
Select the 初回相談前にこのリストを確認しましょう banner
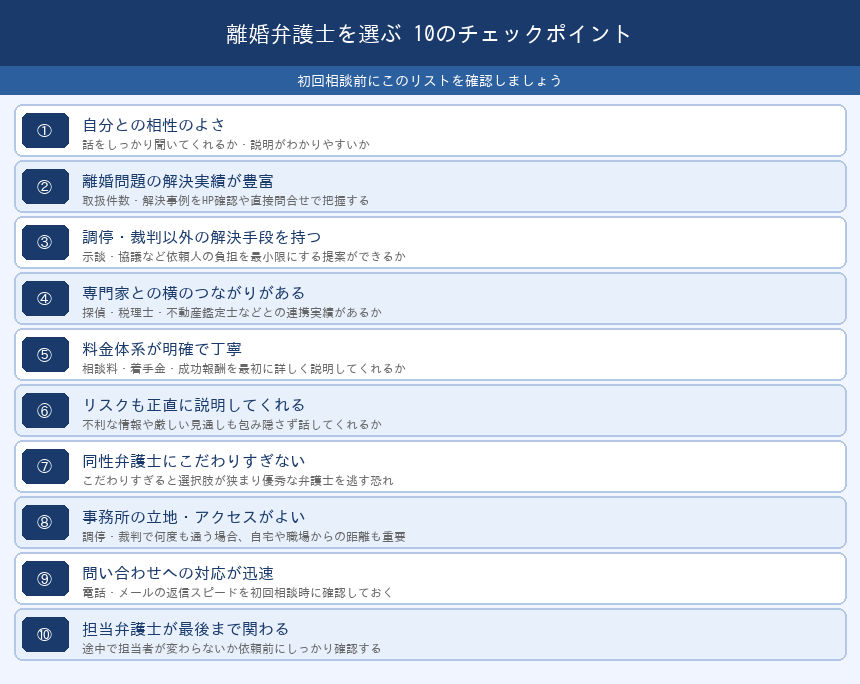click(x=430, y=80)
